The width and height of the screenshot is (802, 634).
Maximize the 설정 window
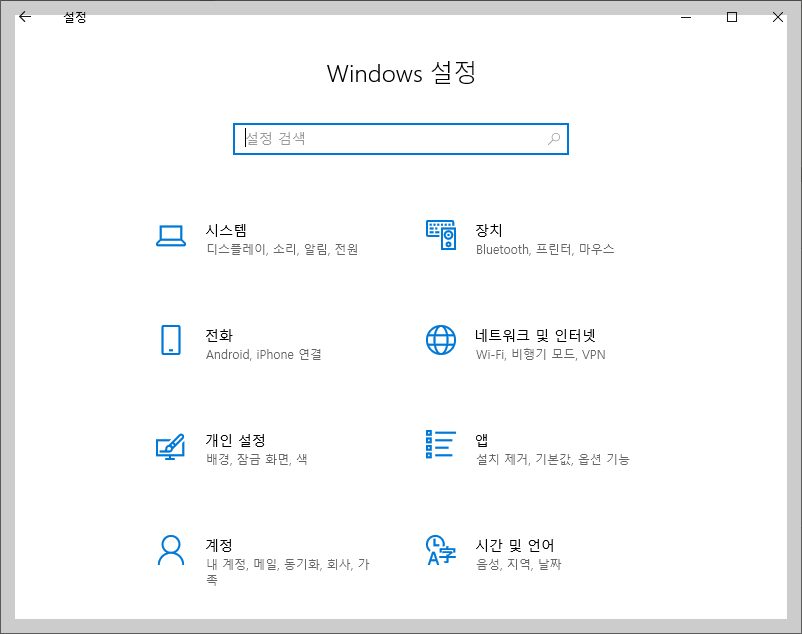(x=732, y=17)
